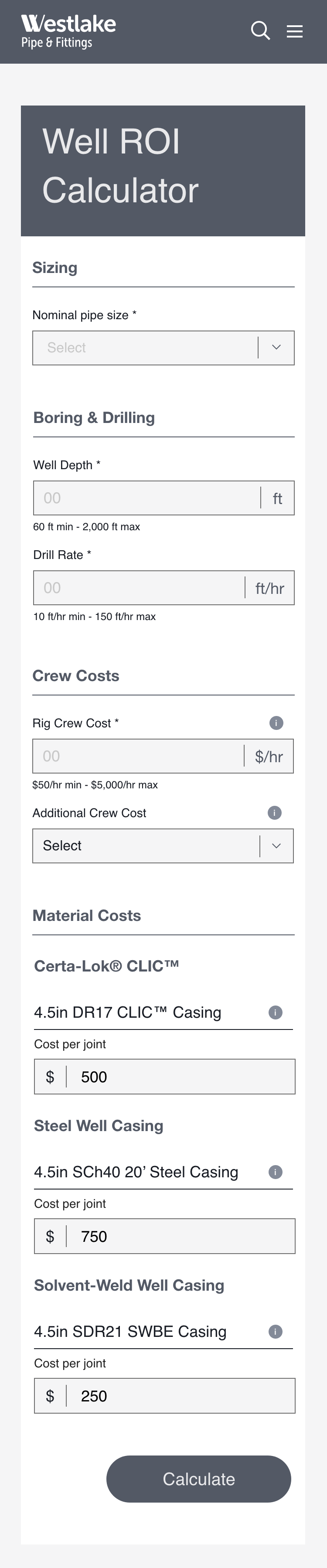Image resolution: width=327 pixels, height=1568 pixels.
Task: Open info icon for SCh40 Steel Casing
Action: click(275, 1172)
